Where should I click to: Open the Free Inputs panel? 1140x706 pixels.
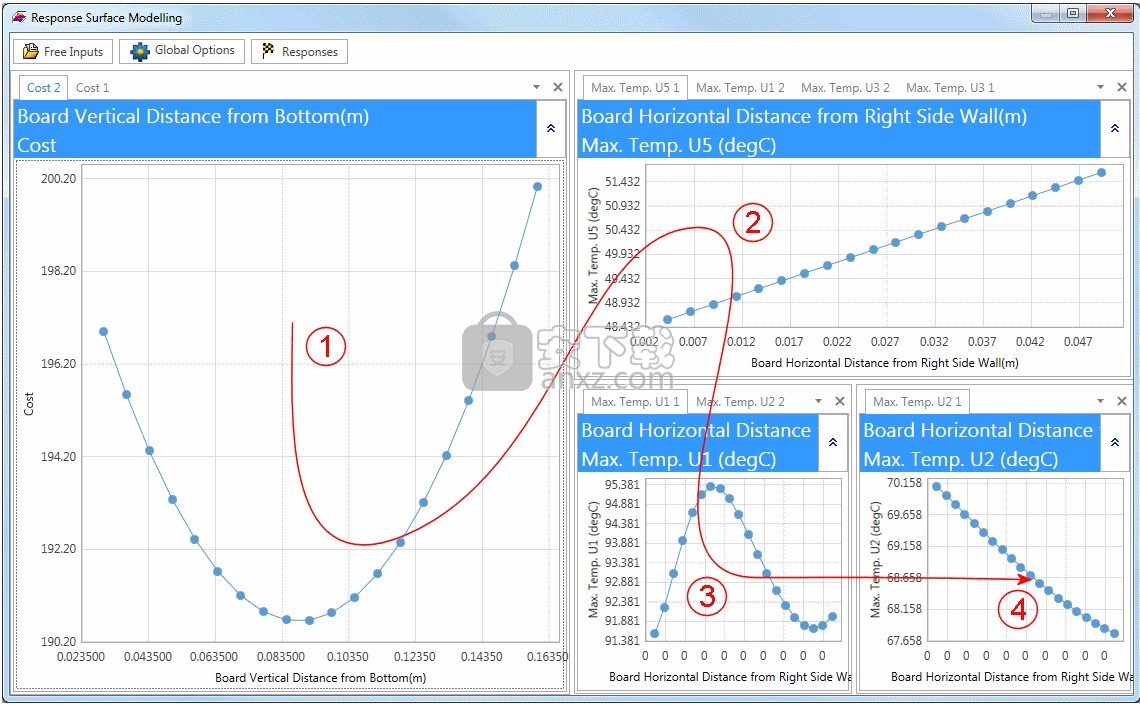63,52
